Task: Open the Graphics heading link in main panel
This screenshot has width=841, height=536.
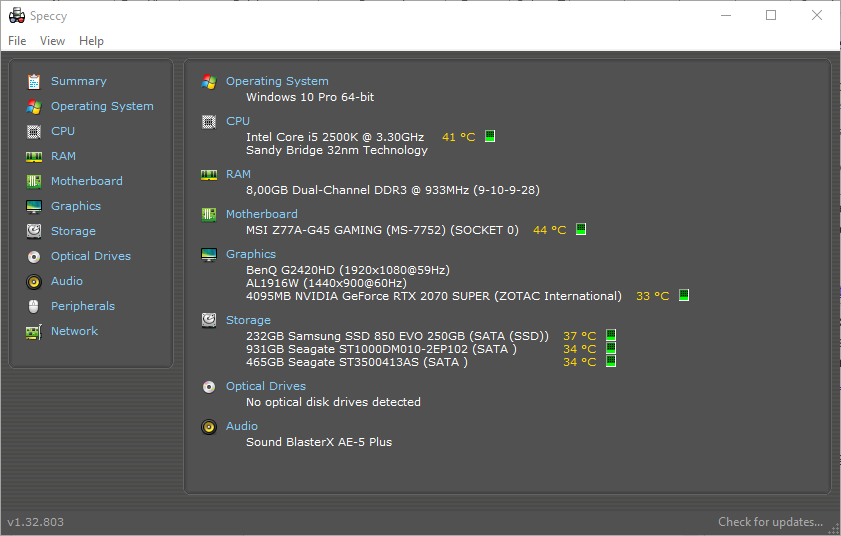Action: (251, 254)
